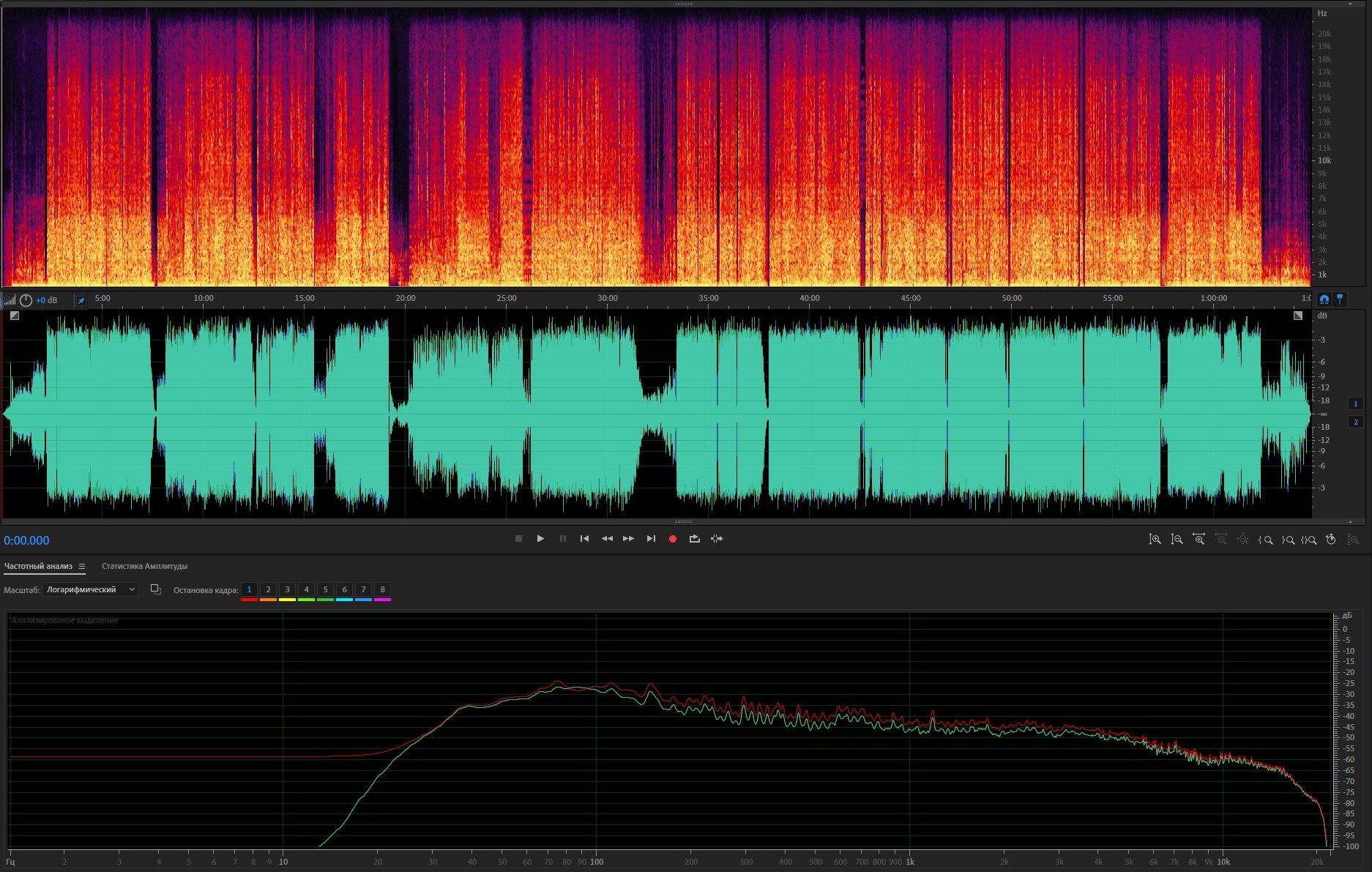Click the +0 dB gain value

click(x=47, y=300)
